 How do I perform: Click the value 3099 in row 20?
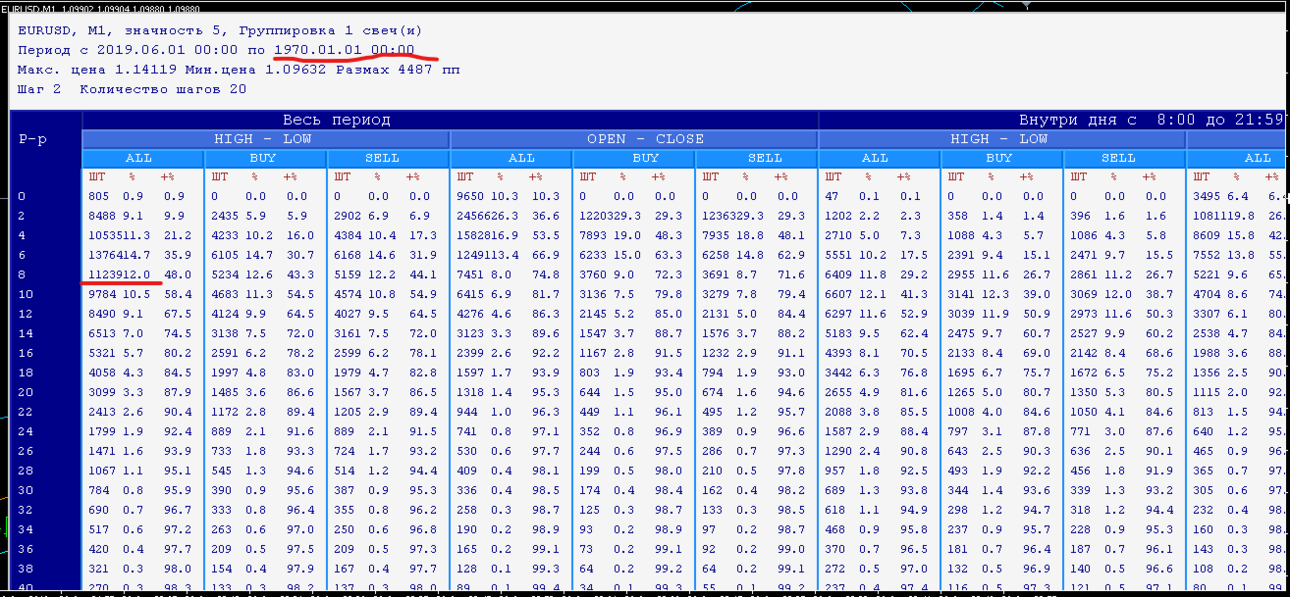click(102, 393)
